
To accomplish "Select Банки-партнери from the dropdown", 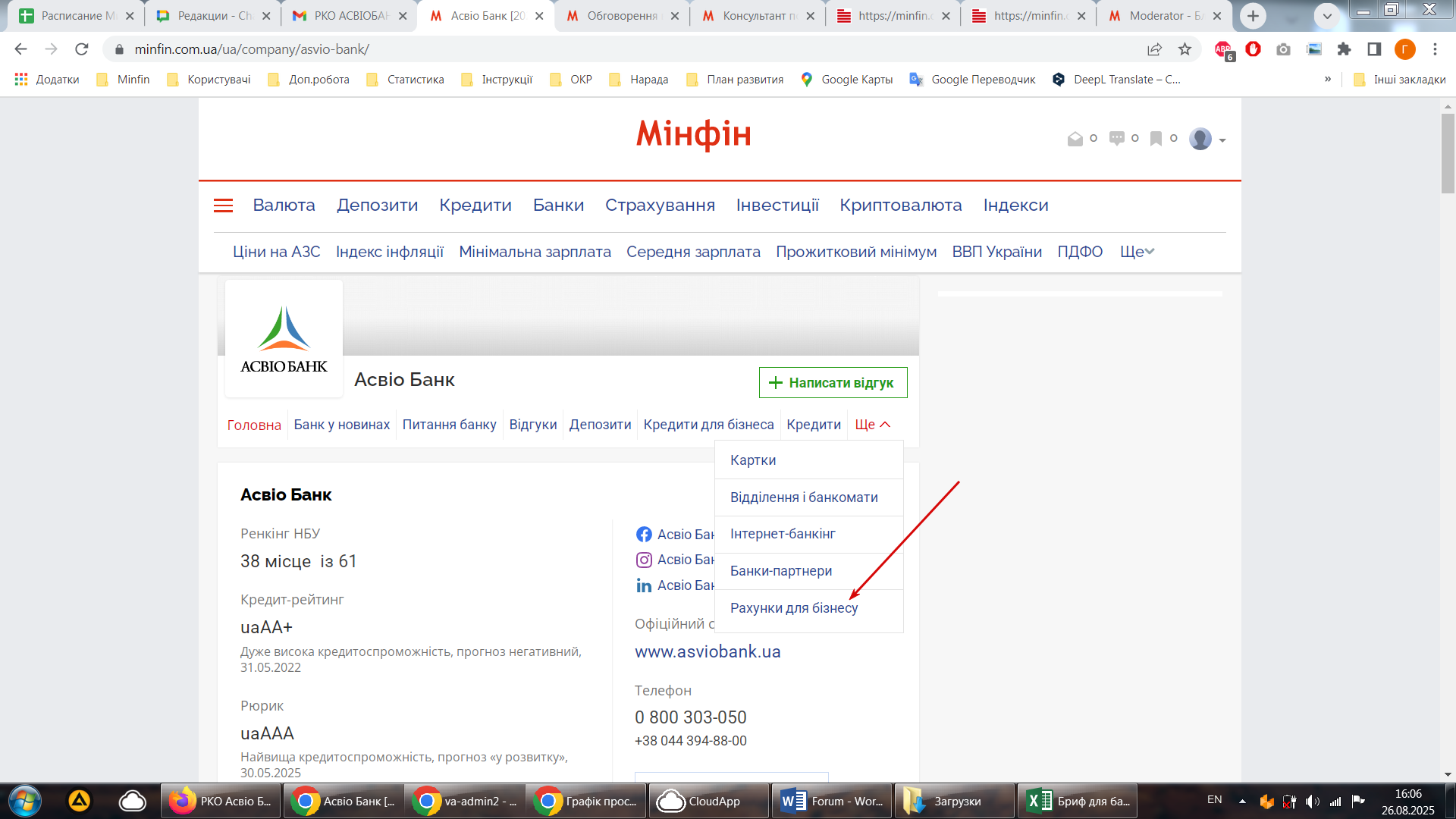I will [809, 571].
